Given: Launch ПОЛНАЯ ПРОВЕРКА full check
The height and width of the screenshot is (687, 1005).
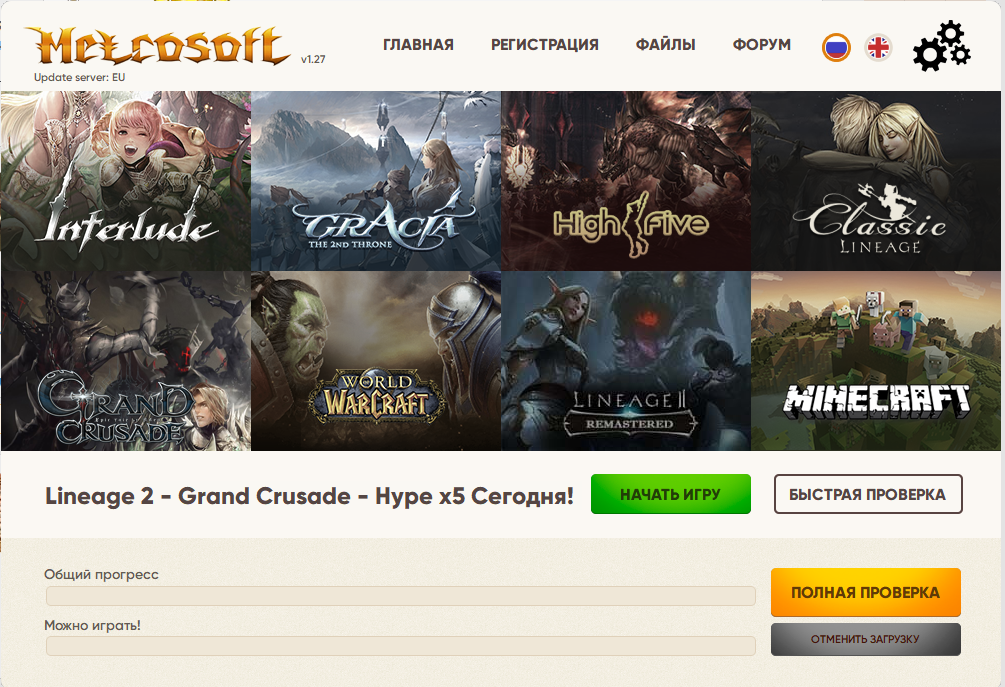Looking at the screenshot, I should [865, 592].
